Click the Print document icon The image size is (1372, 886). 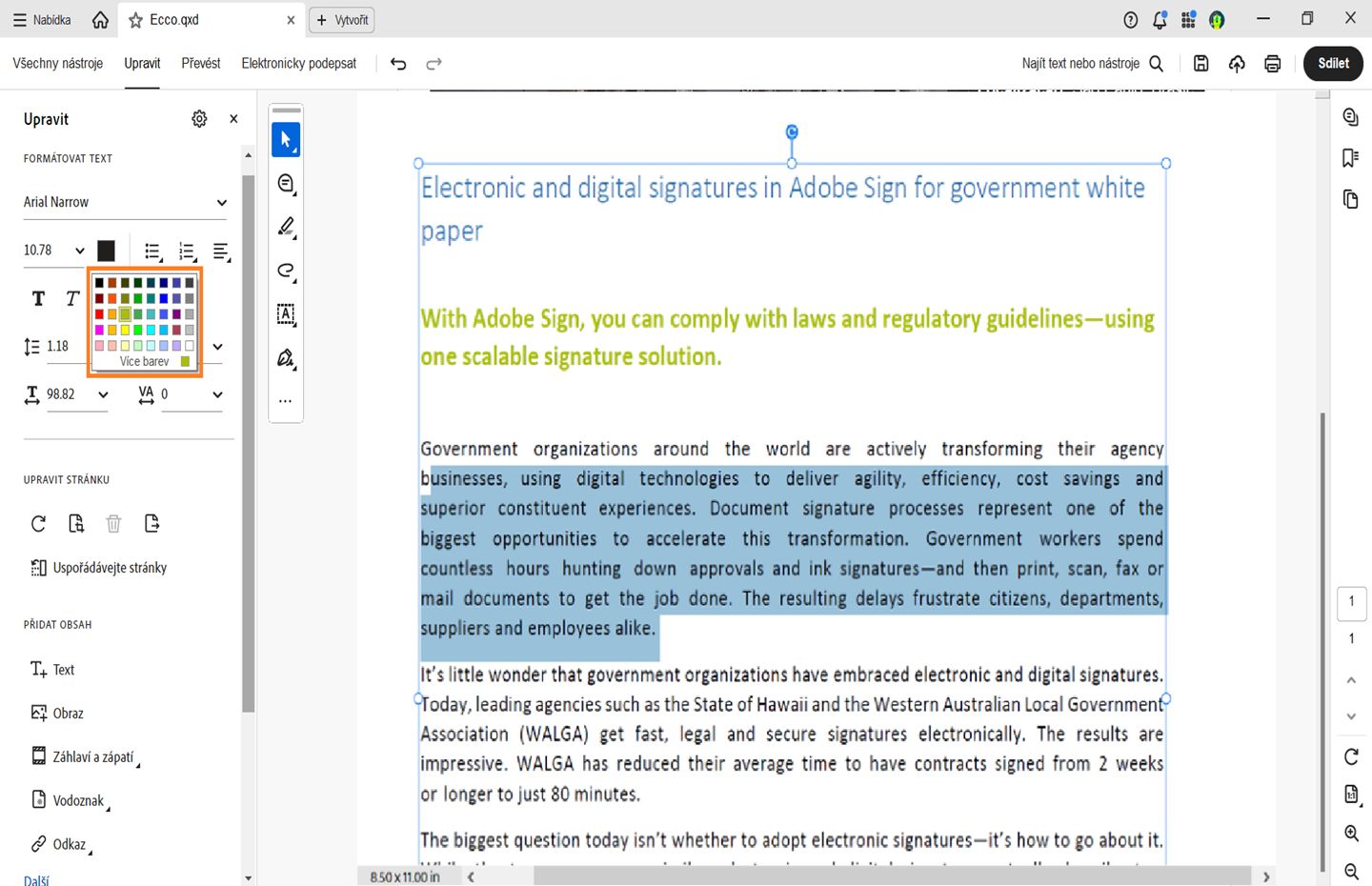coord(1272,63)
